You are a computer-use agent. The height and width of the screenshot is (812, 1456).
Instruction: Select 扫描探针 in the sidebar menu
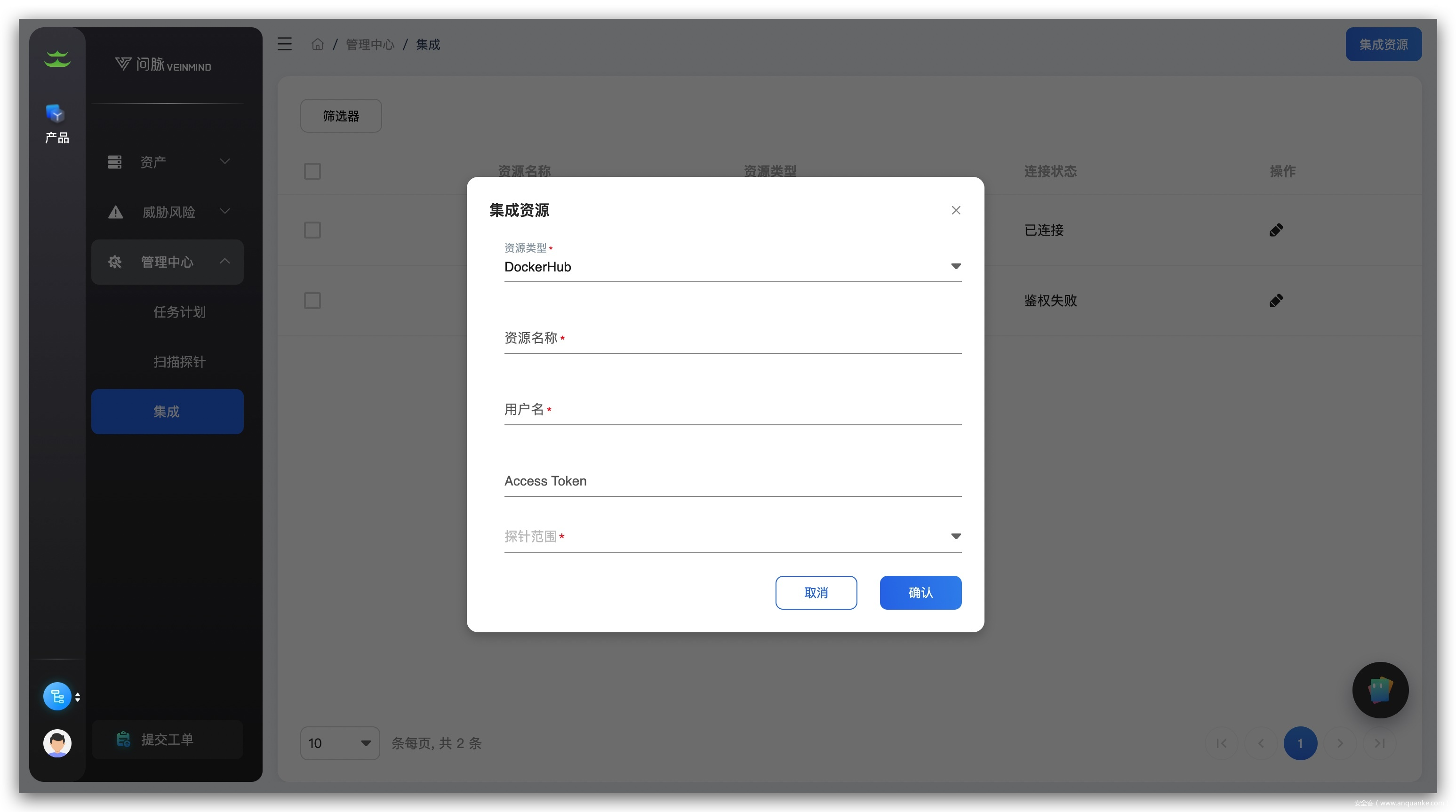[x=179, y=362]
